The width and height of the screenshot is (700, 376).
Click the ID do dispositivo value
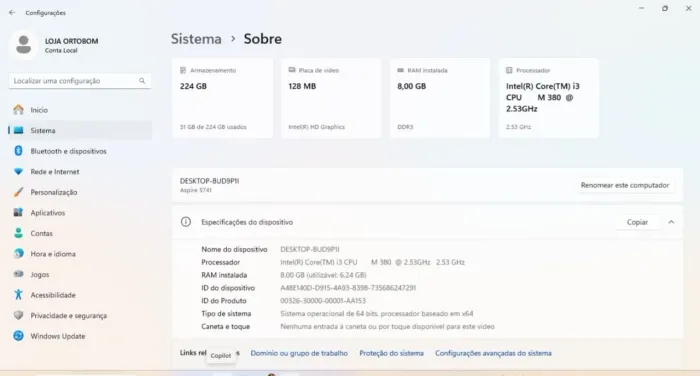click(x=348, y=288)
